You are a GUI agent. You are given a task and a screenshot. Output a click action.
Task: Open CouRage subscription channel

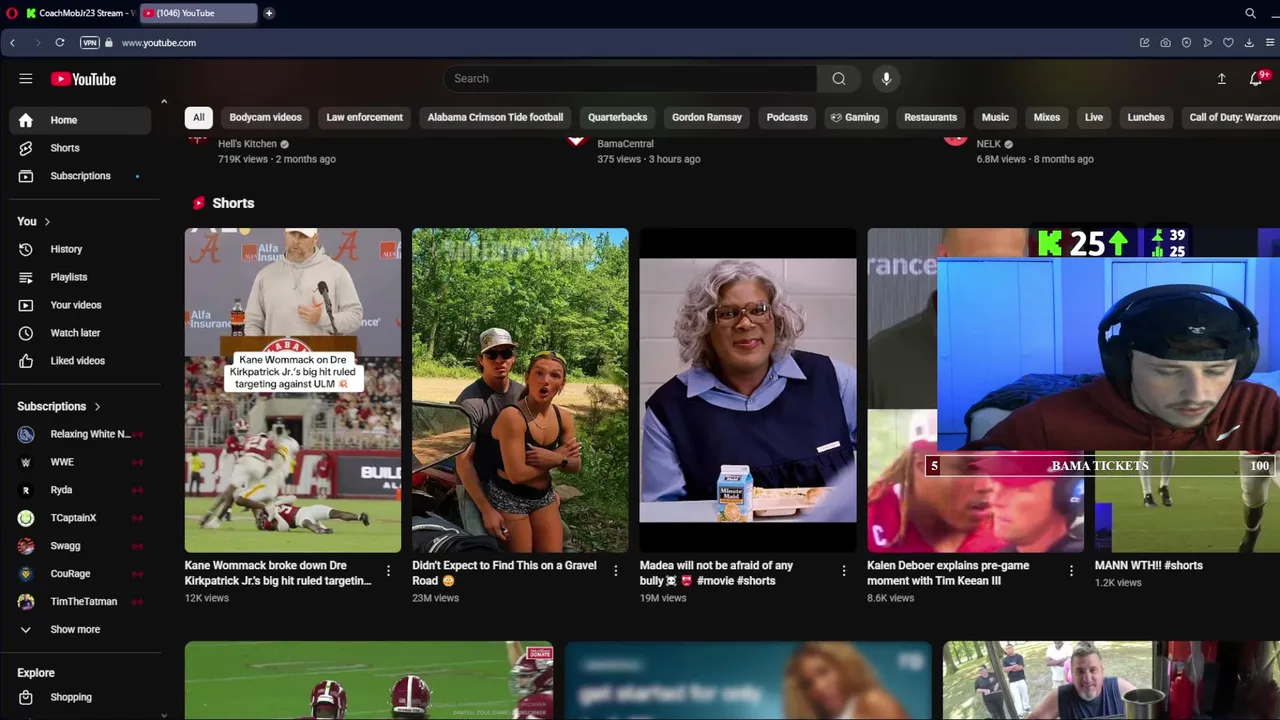pyautogui.click(x=80, y=574)
